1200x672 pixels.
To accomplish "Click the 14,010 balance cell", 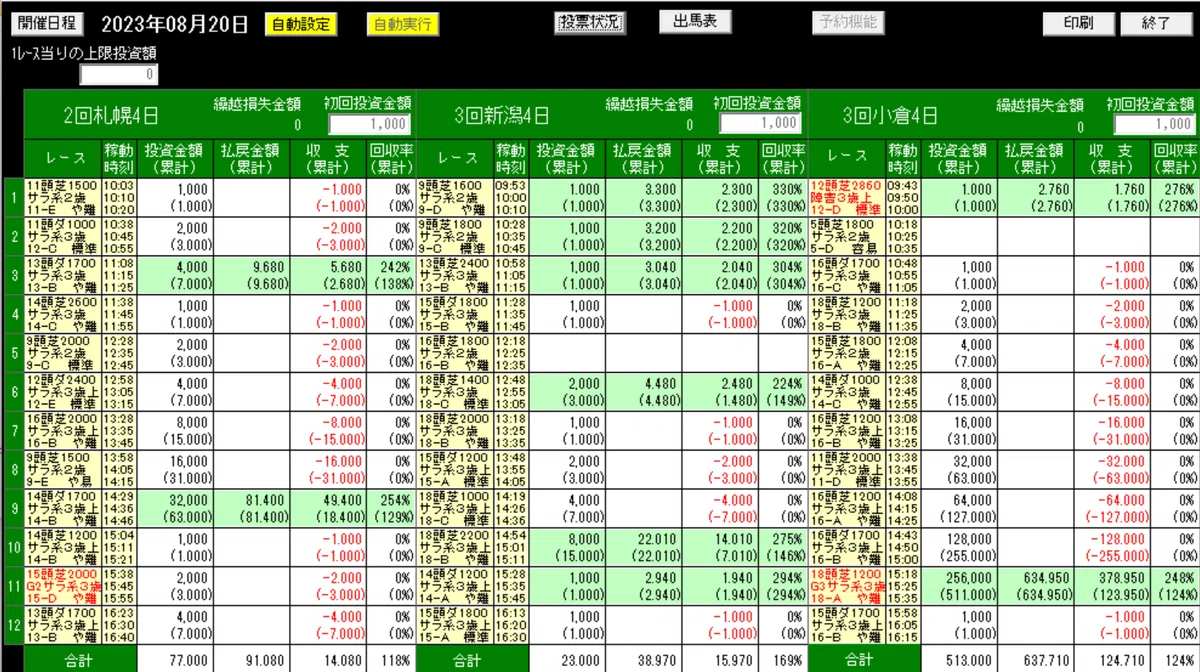I will (721, 547).
